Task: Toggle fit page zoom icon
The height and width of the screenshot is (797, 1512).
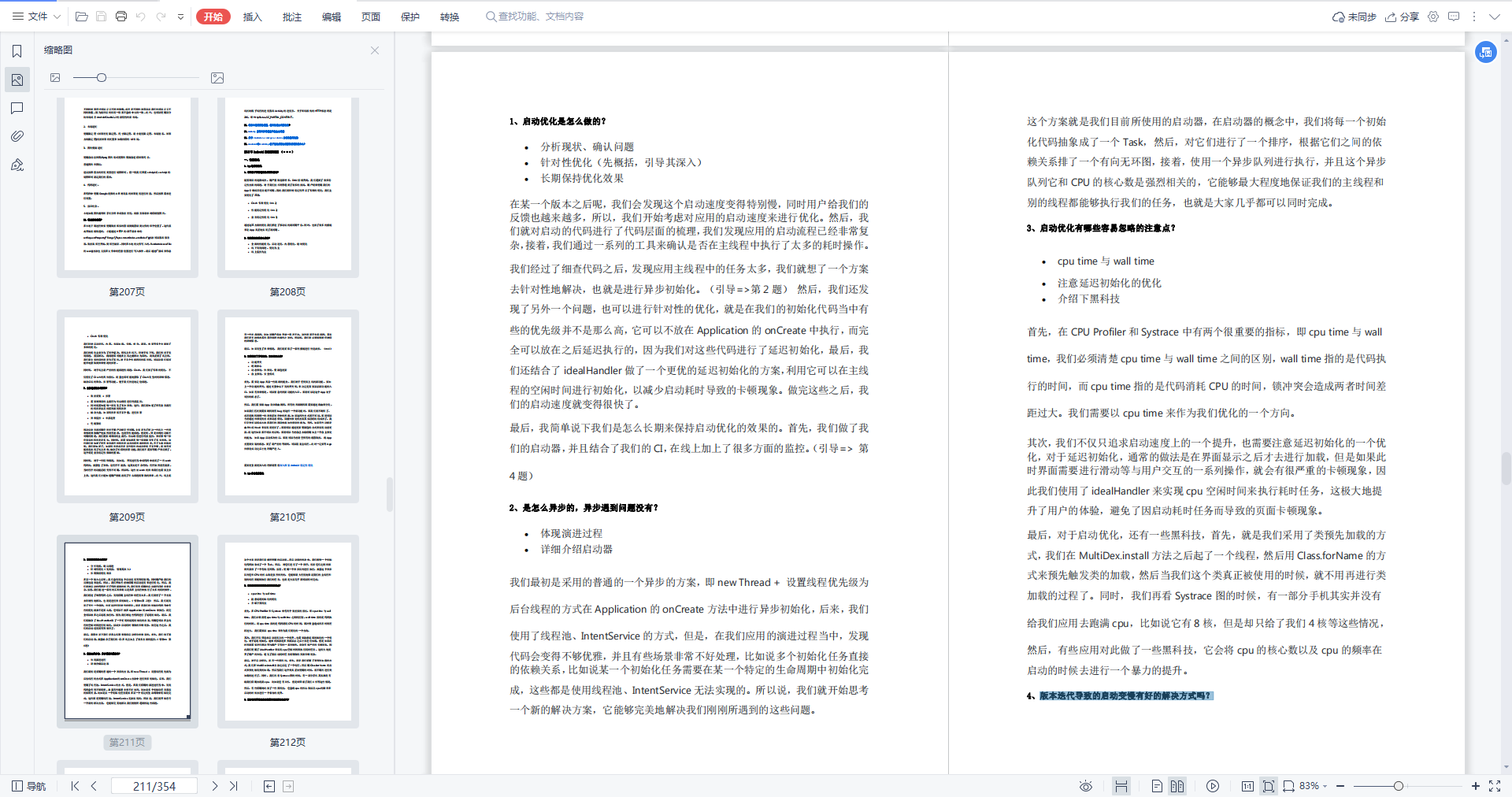Action: click(1269, 786)
